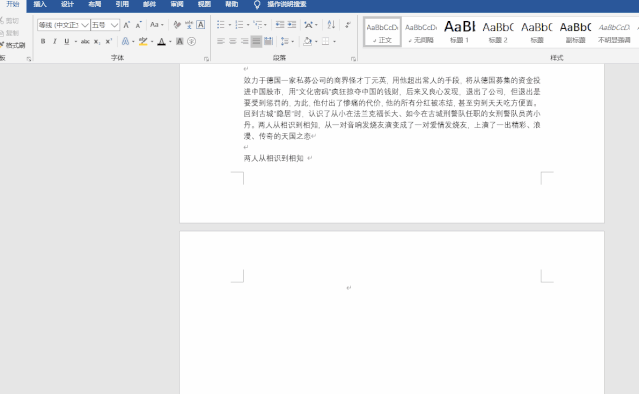Toggle subscript formatting
Image resolution: width=639 pixels, height=394 pixels.
(x=97, y=41)
